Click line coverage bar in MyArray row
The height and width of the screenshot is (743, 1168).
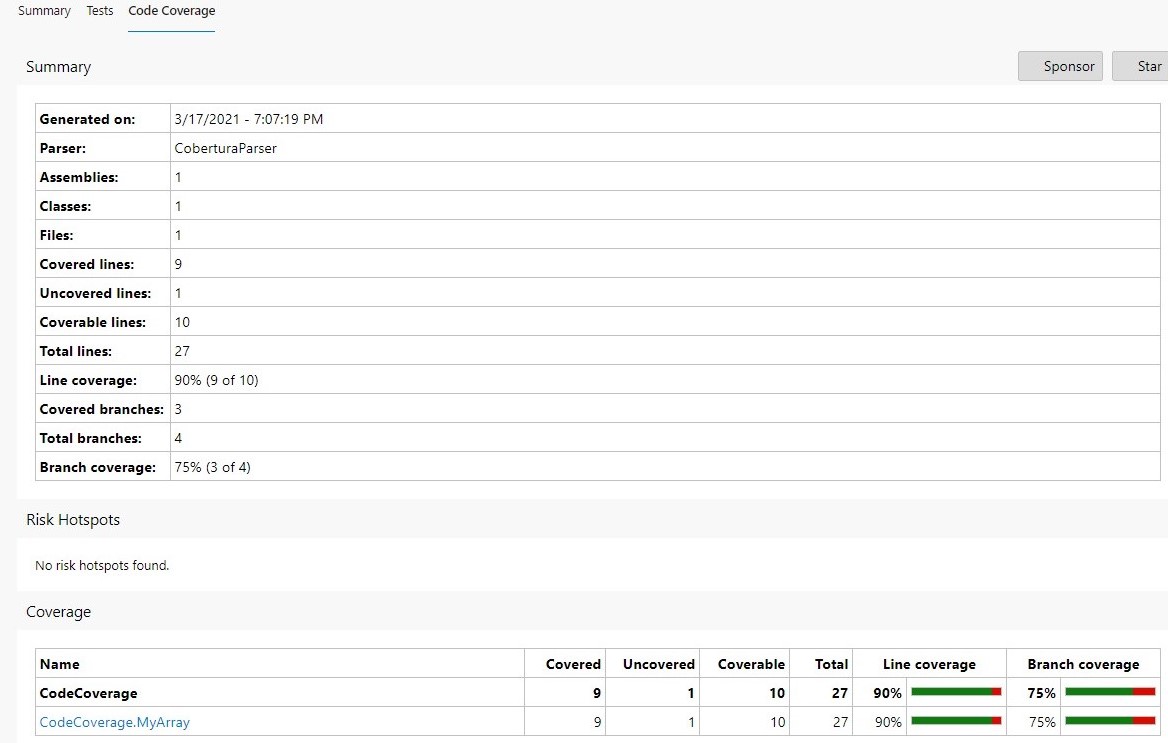point(956,721)
